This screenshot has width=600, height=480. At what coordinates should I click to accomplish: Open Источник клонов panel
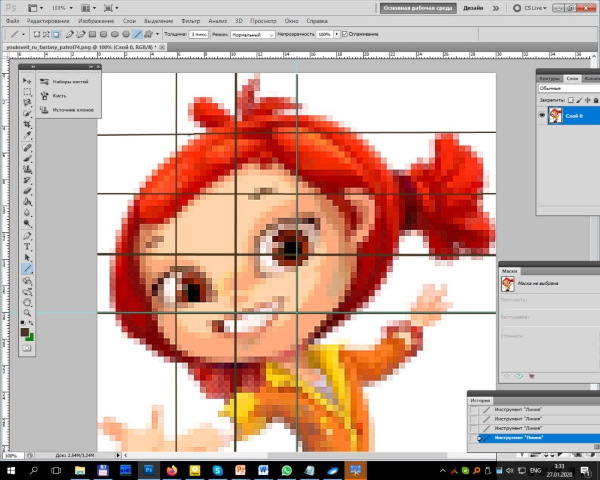click(x=67, y=110)
